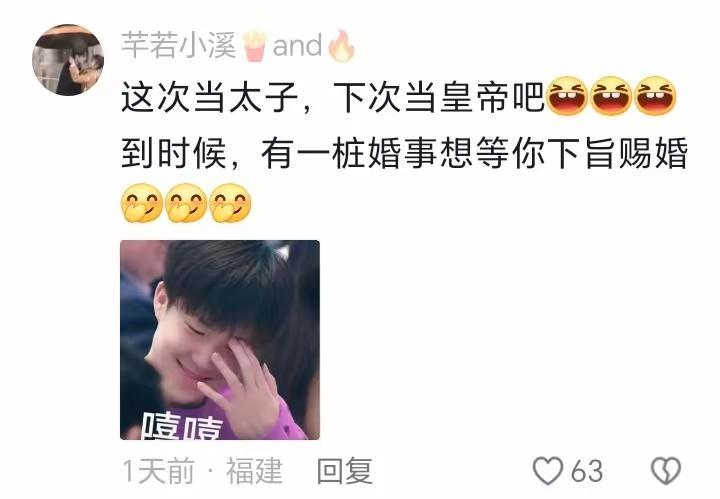The image size is (720, 499).
Task: Tap the comment text 这次当太子
Action: pyautogui.click(x=210, y=98)
